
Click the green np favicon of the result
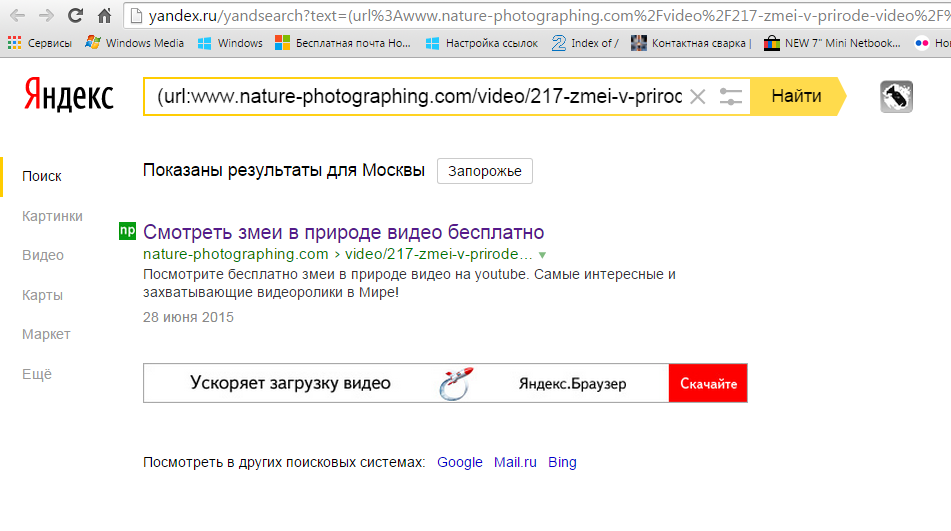tap(127, 231)
